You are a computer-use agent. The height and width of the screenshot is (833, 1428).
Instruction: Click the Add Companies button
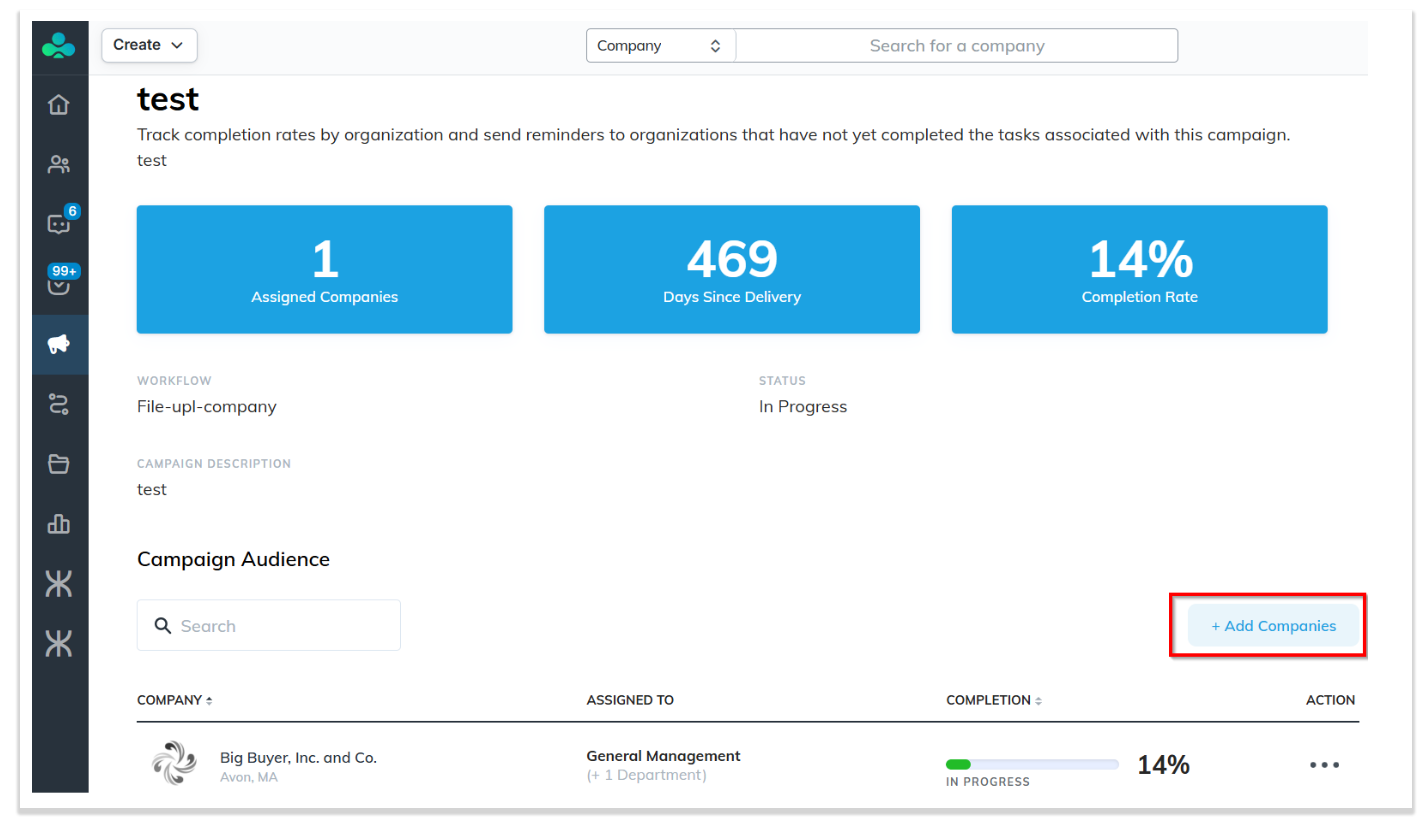click(1273, 626)
